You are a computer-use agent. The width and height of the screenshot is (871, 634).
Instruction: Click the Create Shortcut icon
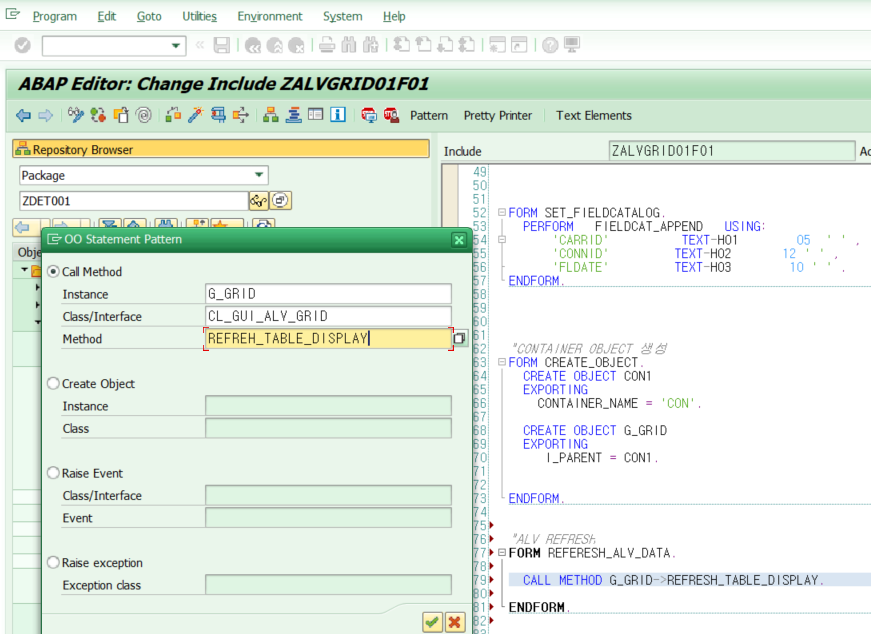pos(519,45)
